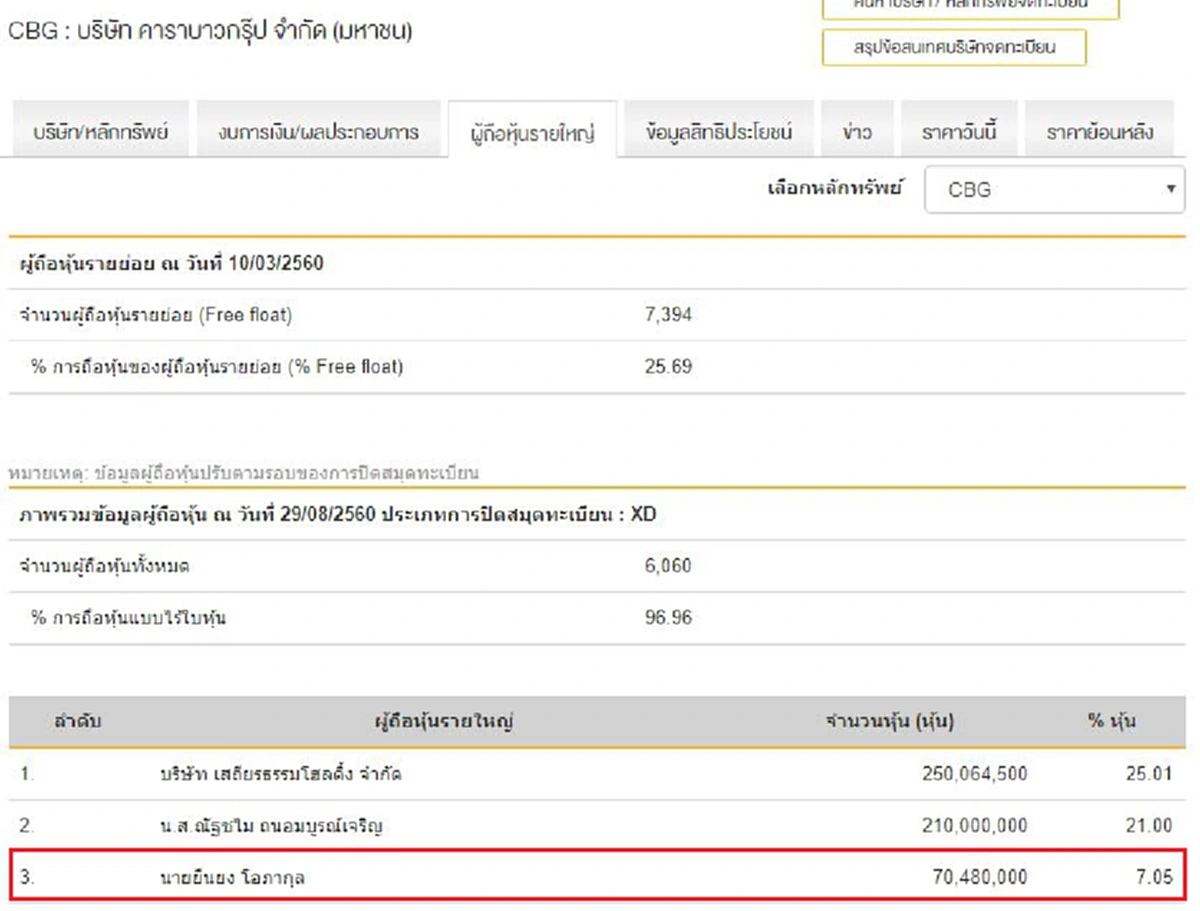Select the percentage 7.05
The image size is (1200, 911).
click(x=1154, y=878)
